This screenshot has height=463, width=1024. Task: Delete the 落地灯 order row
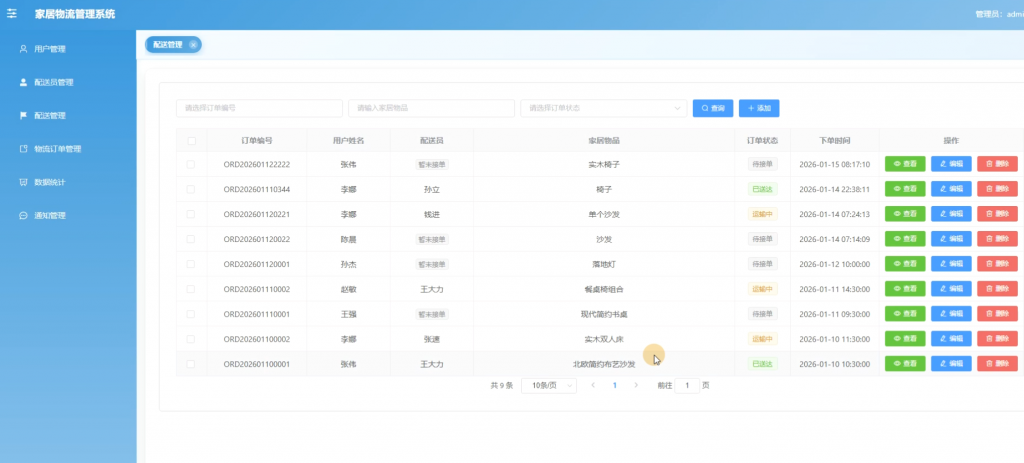(997, 263)
